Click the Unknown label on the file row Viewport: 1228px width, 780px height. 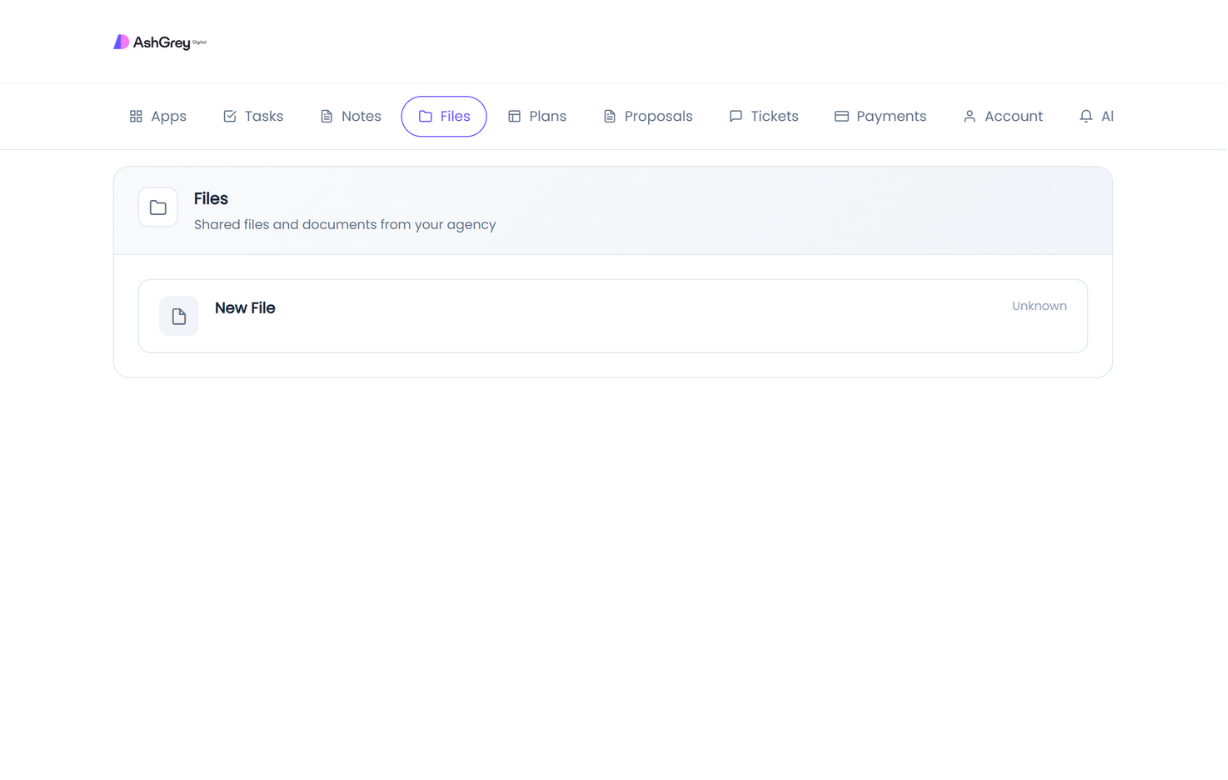tap(1039, 306)
